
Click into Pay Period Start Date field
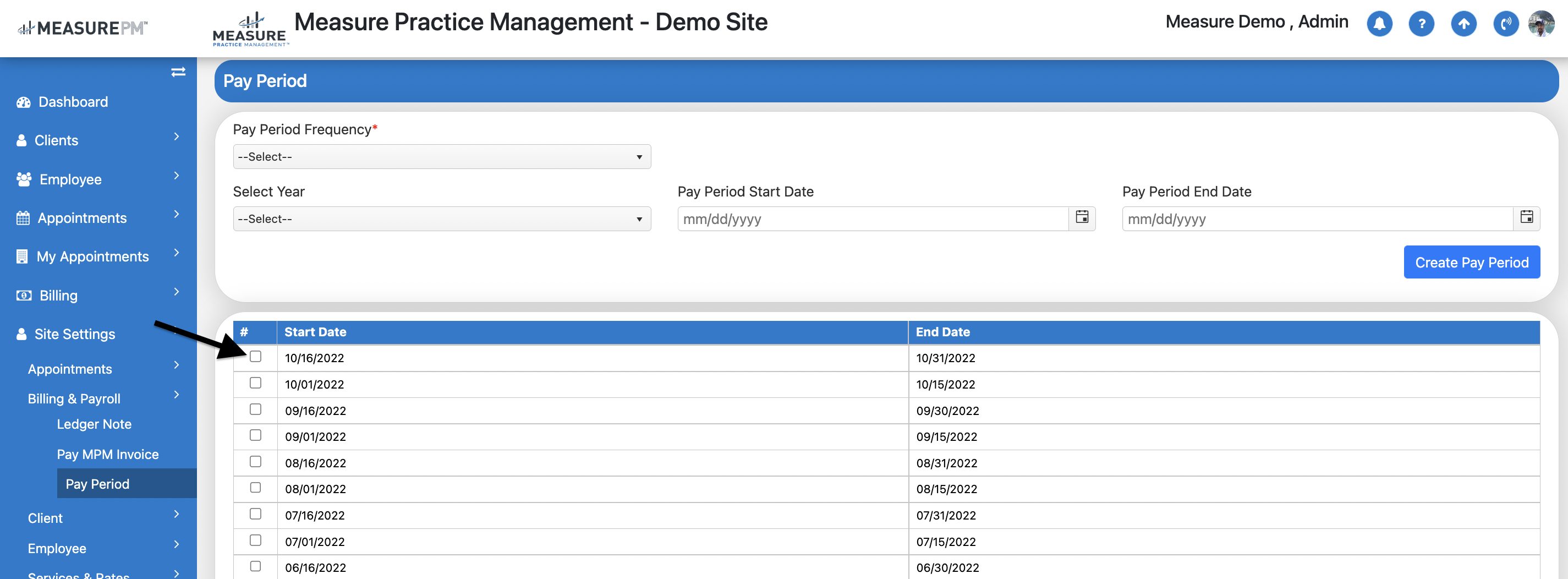tap(873, 219)
